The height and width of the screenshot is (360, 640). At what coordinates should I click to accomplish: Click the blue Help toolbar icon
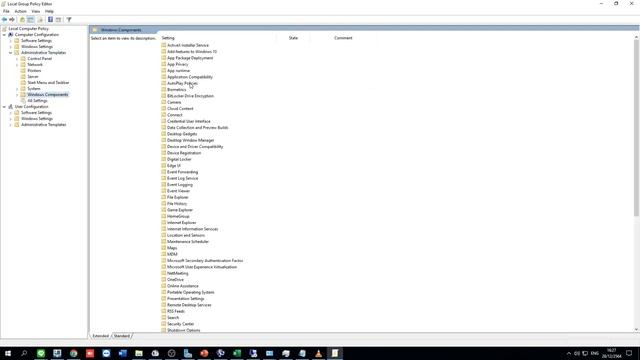[50, 20]
